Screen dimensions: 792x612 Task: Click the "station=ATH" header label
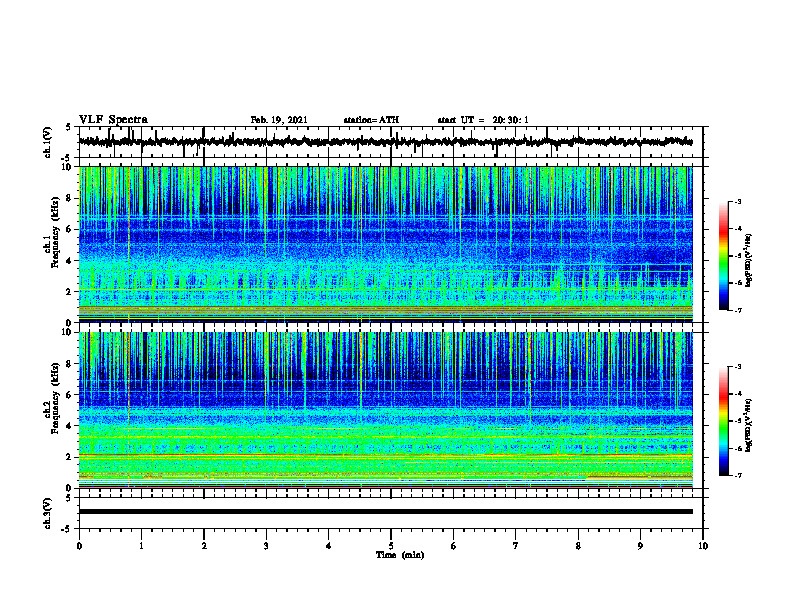pos(371,120)
